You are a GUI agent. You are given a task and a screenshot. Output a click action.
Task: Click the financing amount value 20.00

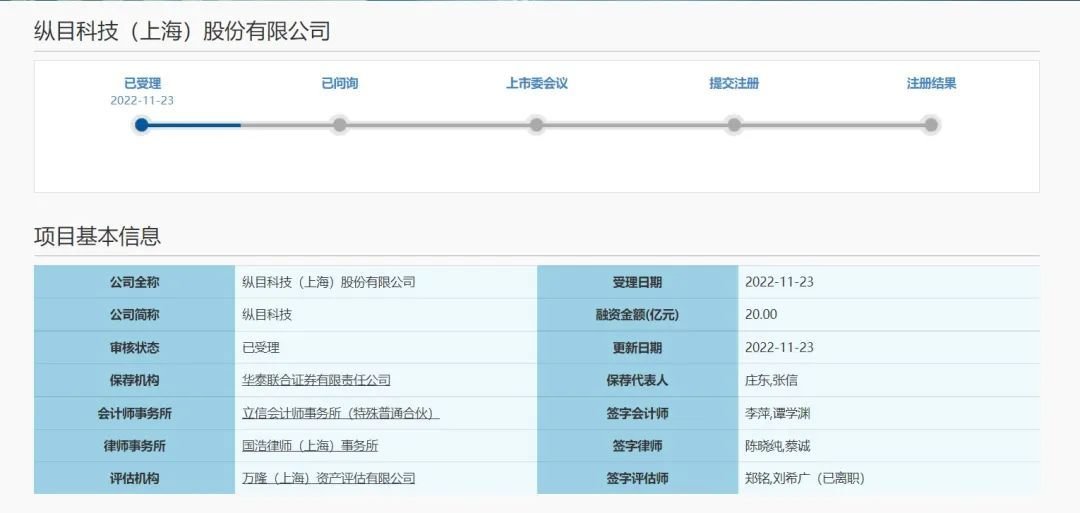tap(761, 315)
